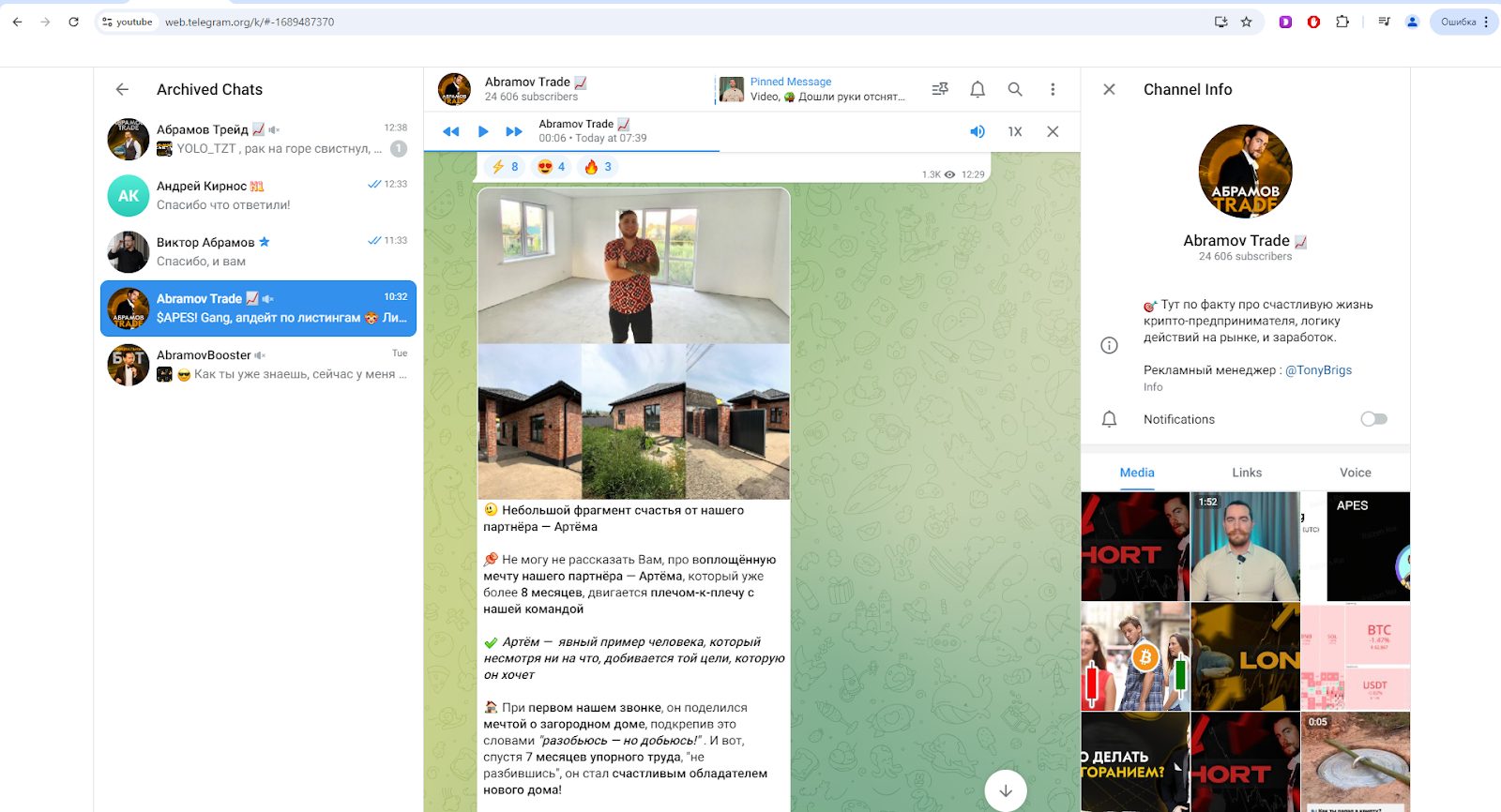Open the middle brick house photo
The width and height of the screenshot is (1501, 812).
[x=633, y=421]
